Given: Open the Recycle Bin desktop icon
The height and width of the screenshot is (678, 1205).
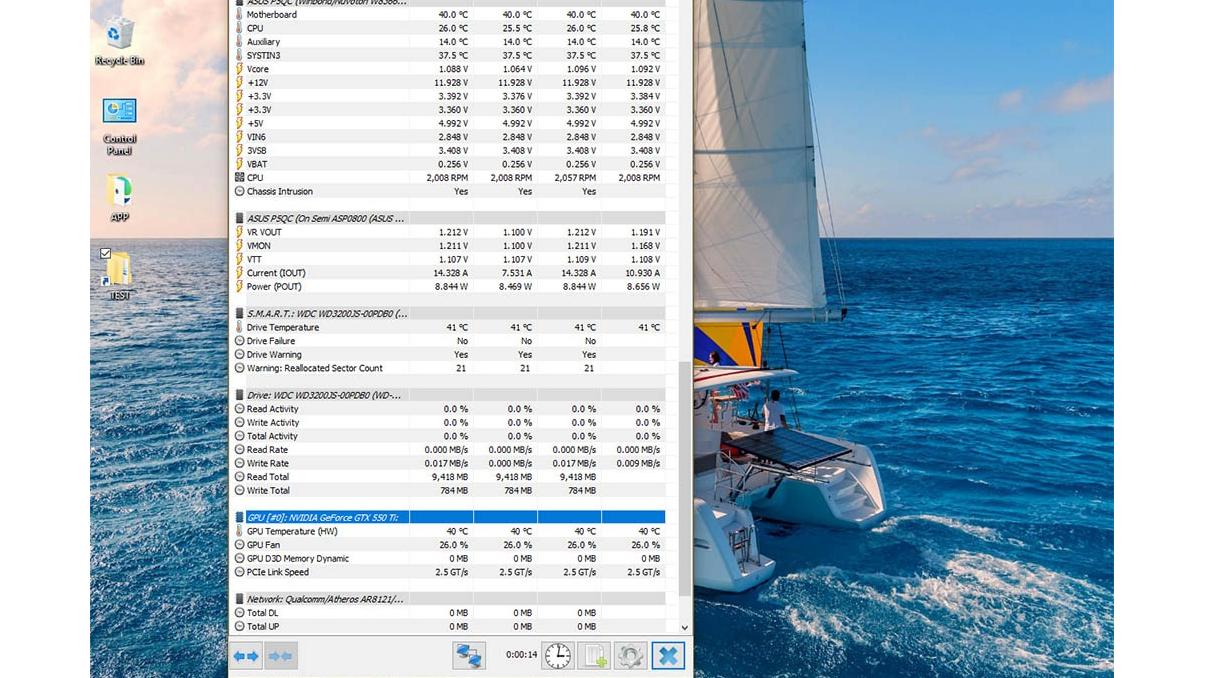Looking at the screenshot, I should pyautogui.click(x=119, y=40).
